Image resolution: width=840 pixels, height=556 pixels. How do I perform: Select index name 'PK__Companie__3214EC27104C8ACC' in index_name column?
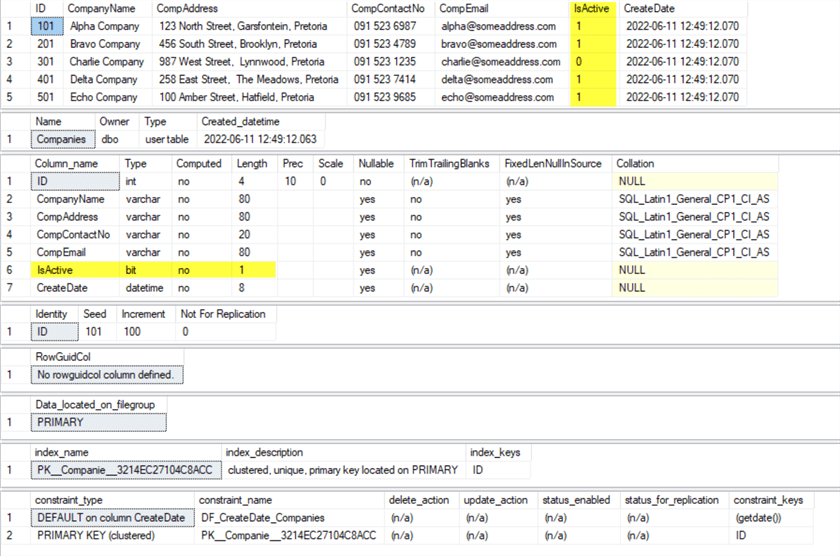[126, 470]
